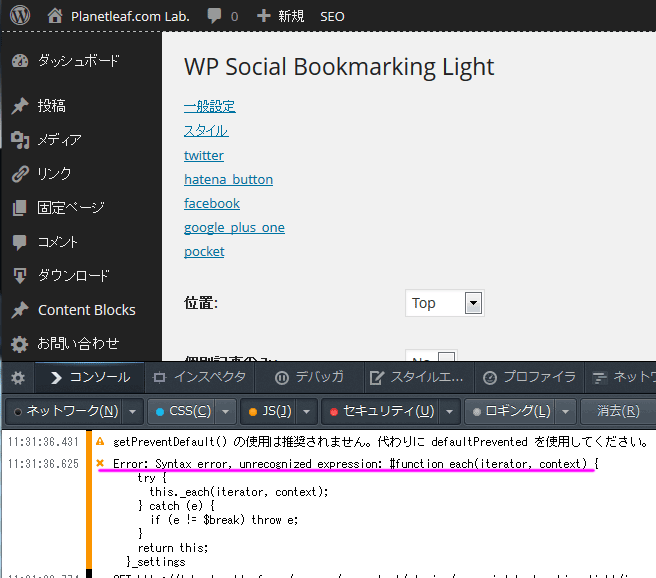
Task: Toggle the CSS(C) console filter
Action: (x=183, y=412)
